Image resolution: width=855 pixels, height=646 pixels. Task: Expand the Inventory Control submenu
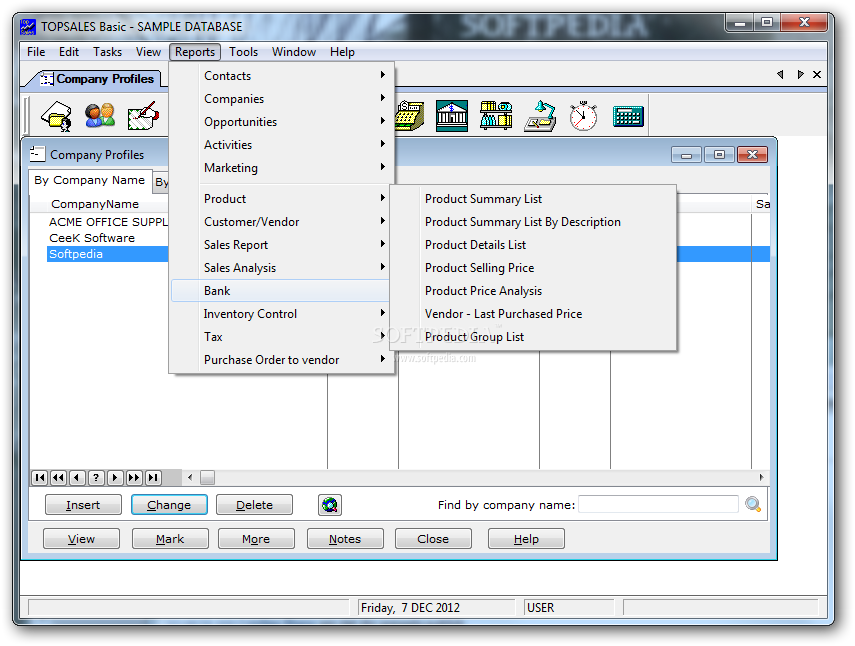click(x=282, y=313)
